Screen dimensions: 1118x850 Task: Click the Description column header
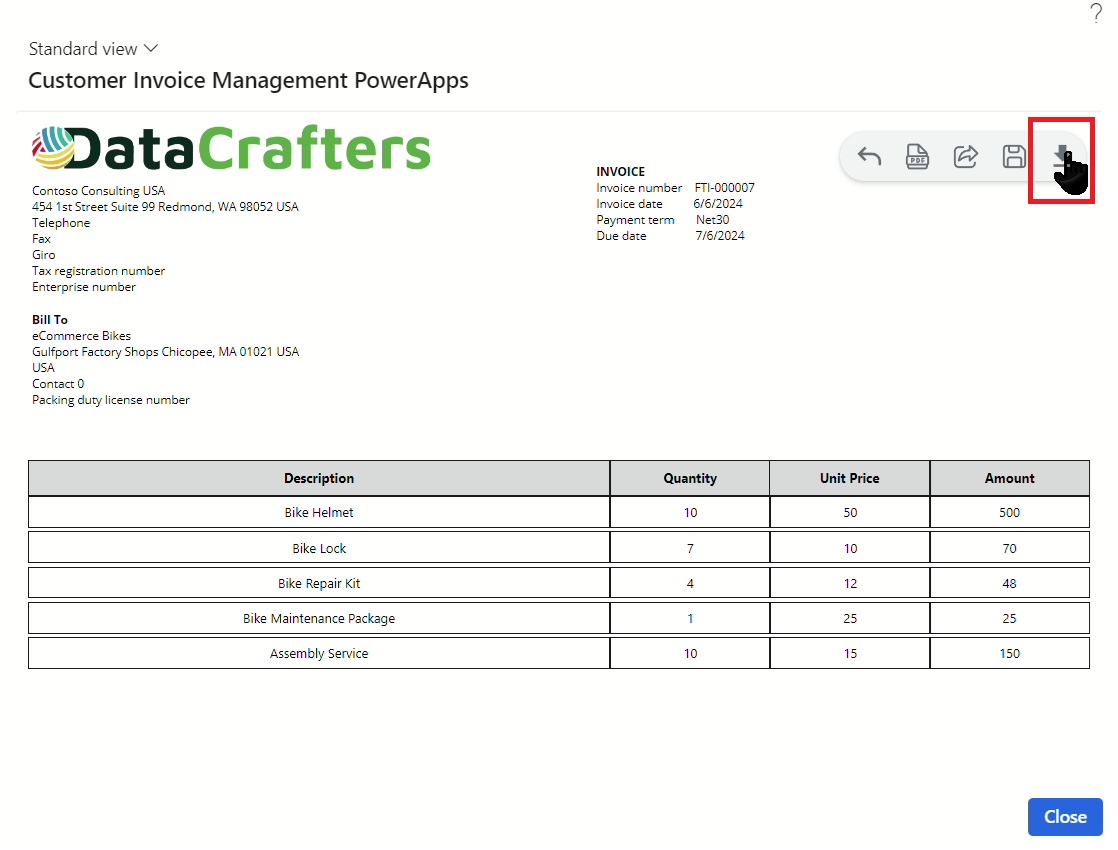pyautogui.click(x=319, y=478)
